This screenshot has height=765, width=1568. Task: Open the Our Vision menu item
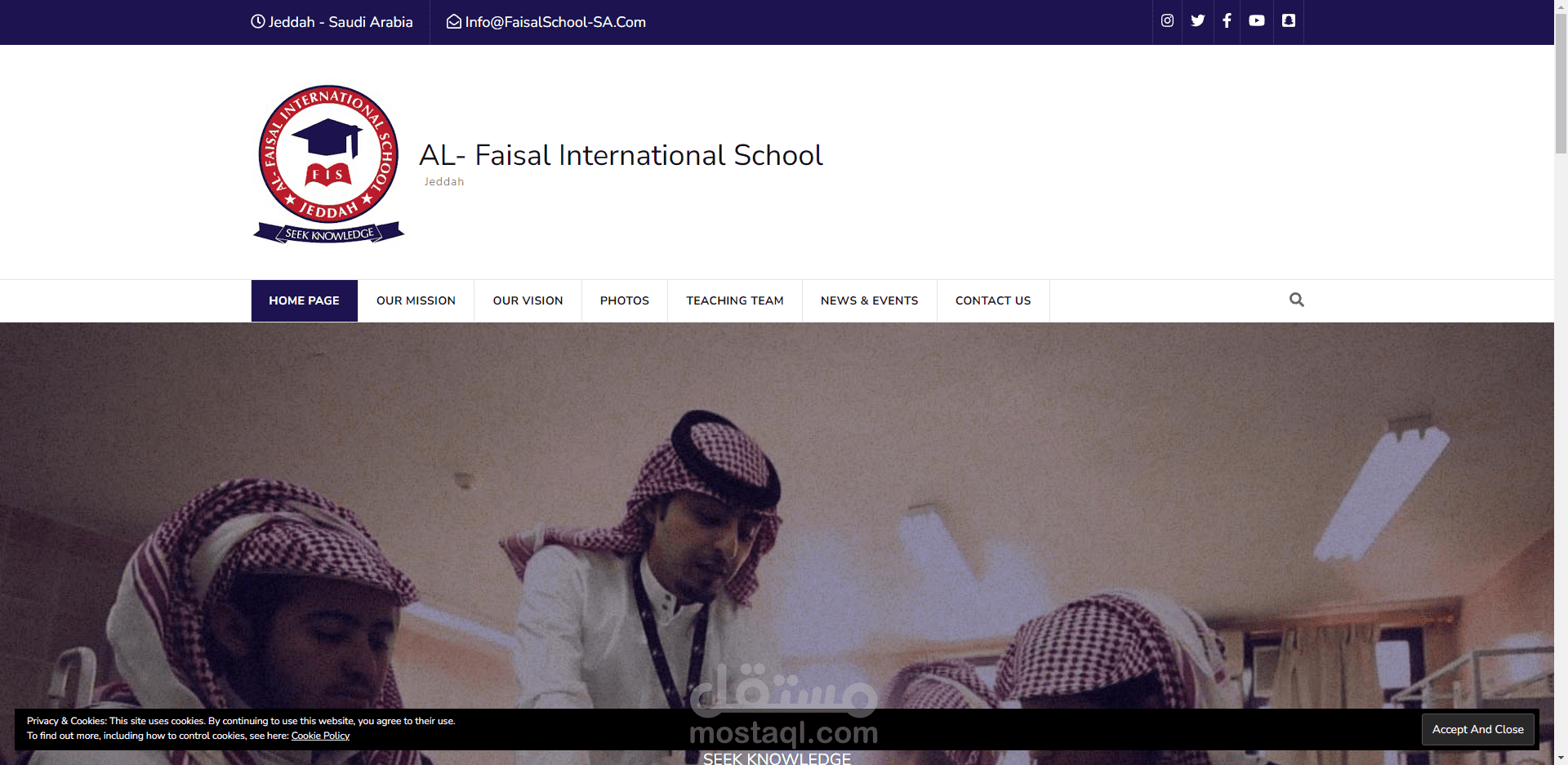tap(528, 300)
